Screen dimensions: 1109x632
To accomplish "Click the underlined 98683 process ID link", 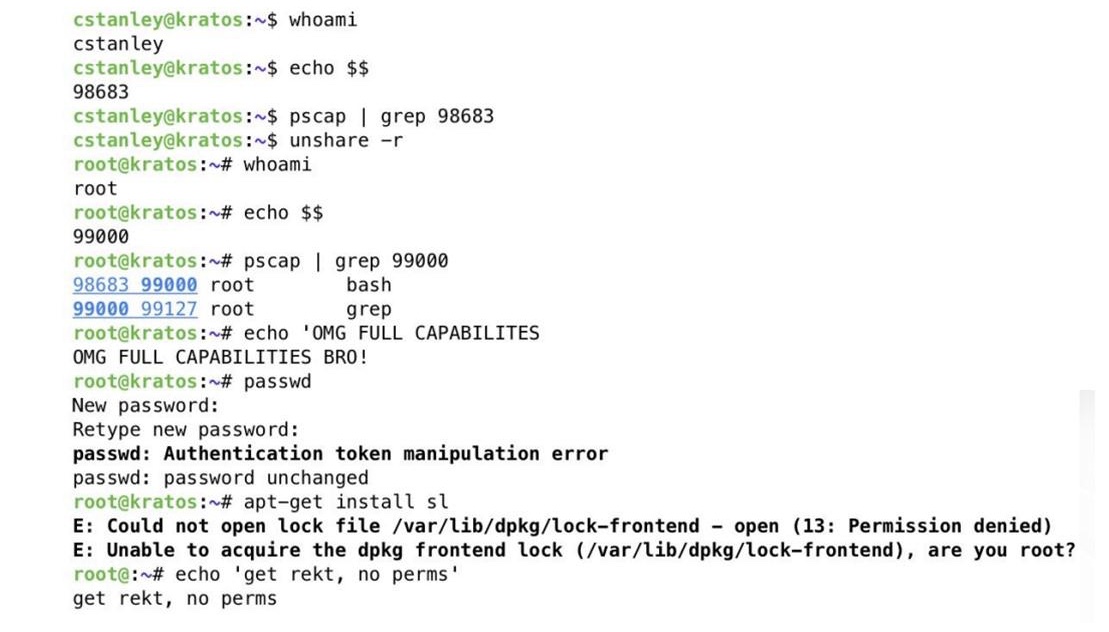I will (101, 285).
